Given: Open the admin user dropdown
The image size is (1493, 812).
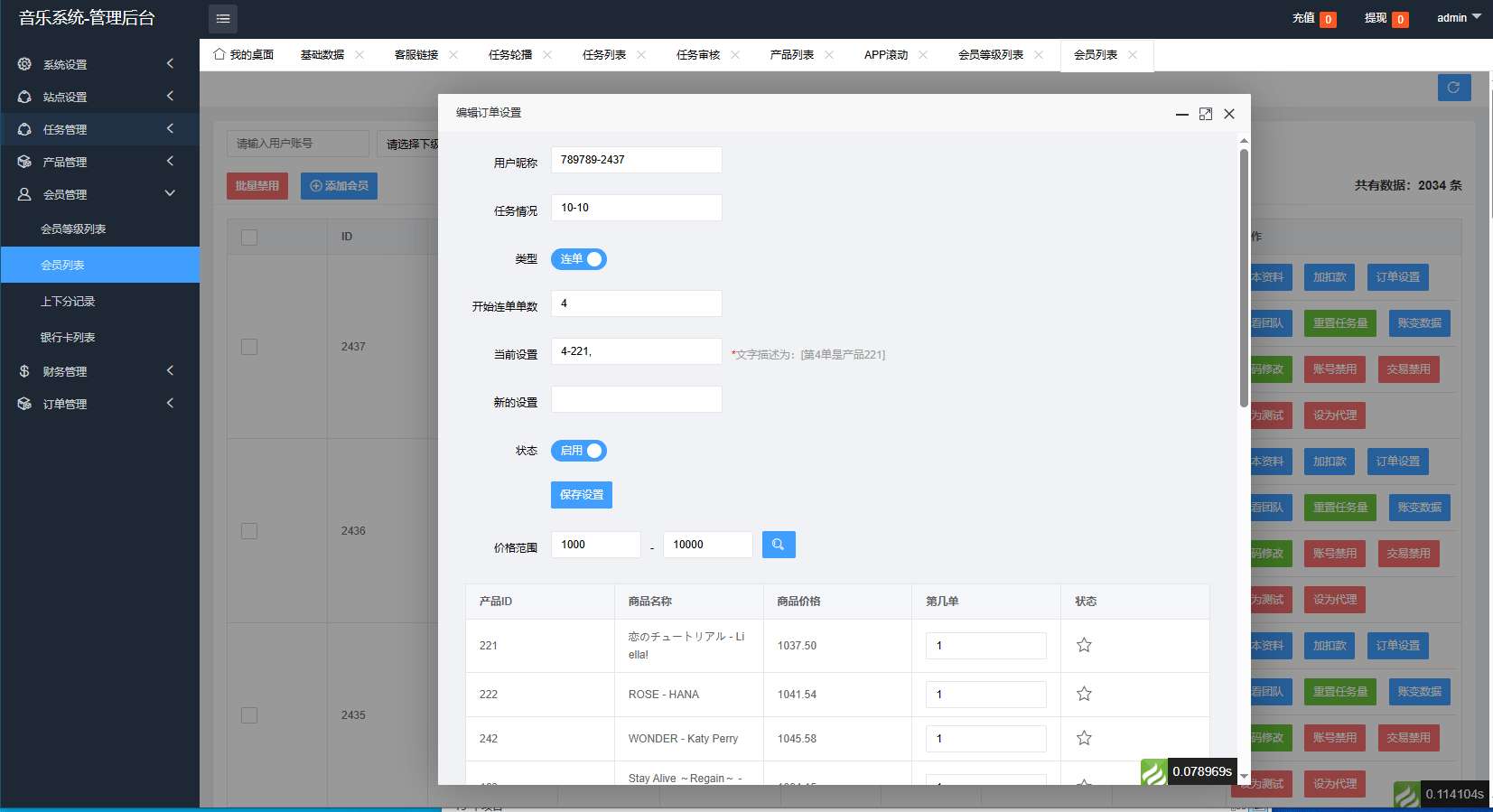Looking at the screenshot, I should (x=1459, y=18).
